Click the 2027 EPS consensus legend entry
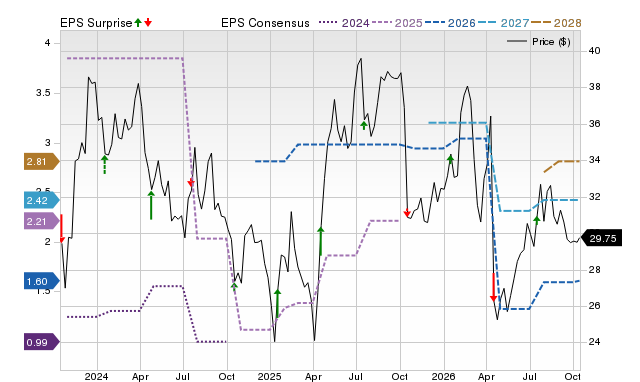The width and height of the screenshot is (640, 382). [x=503, y=23]
